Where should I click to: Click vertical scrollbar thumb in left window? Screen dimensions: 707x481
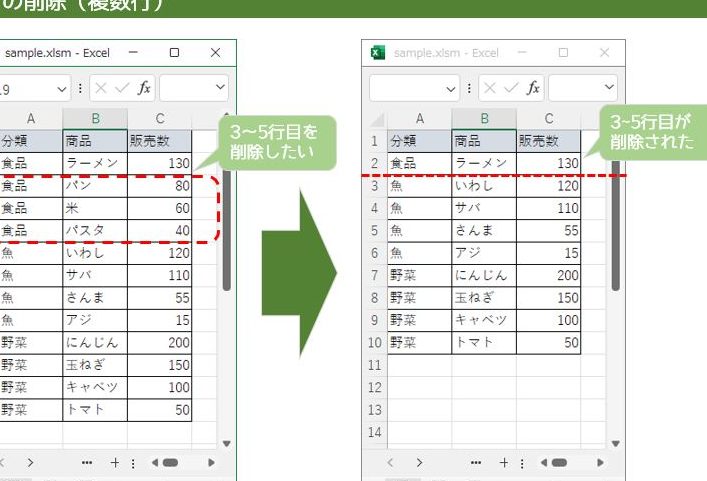227,230
